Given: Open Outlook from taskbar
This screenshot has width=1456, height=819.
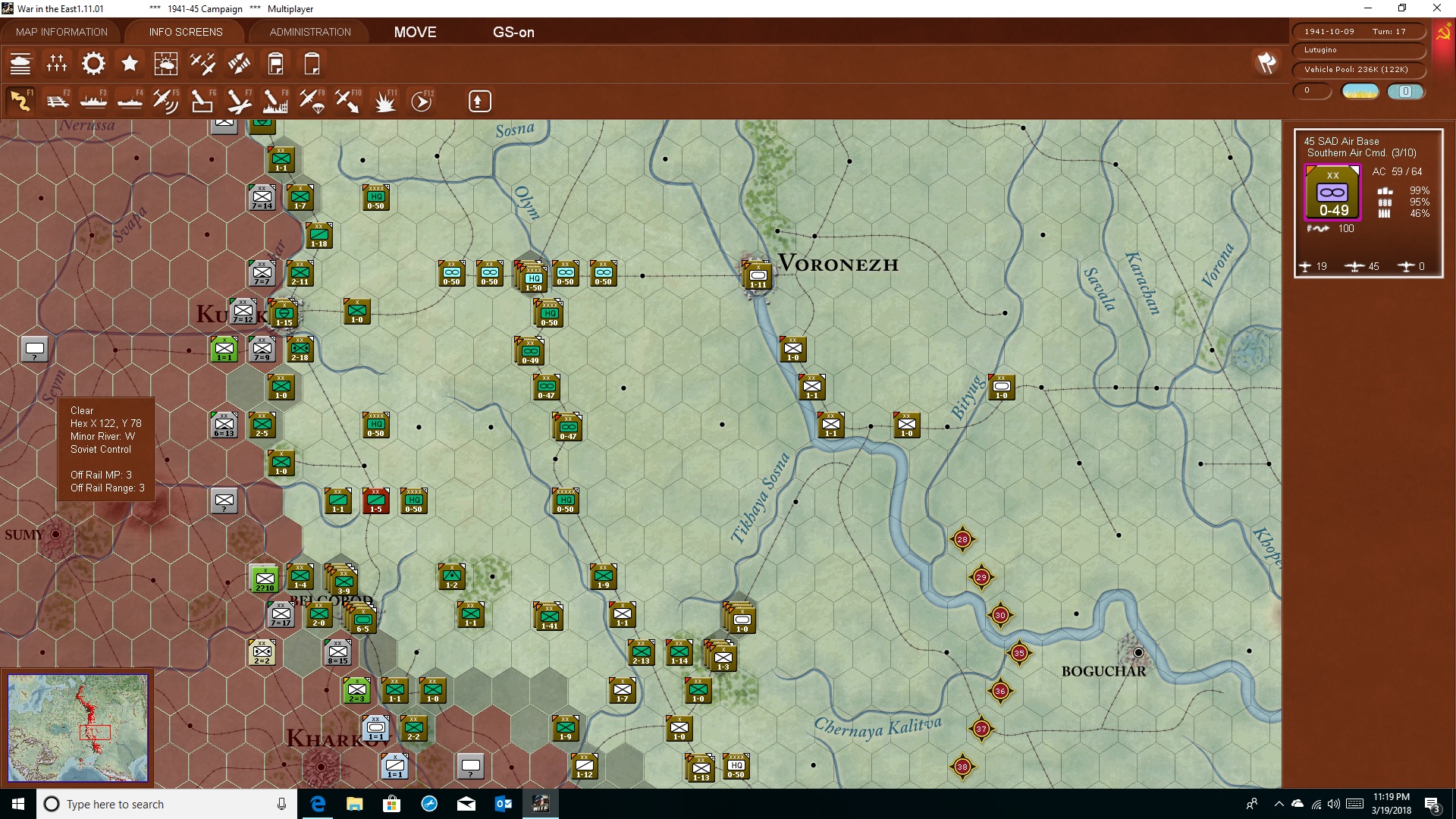Looking at the screenshot, I should coord(504,804).
